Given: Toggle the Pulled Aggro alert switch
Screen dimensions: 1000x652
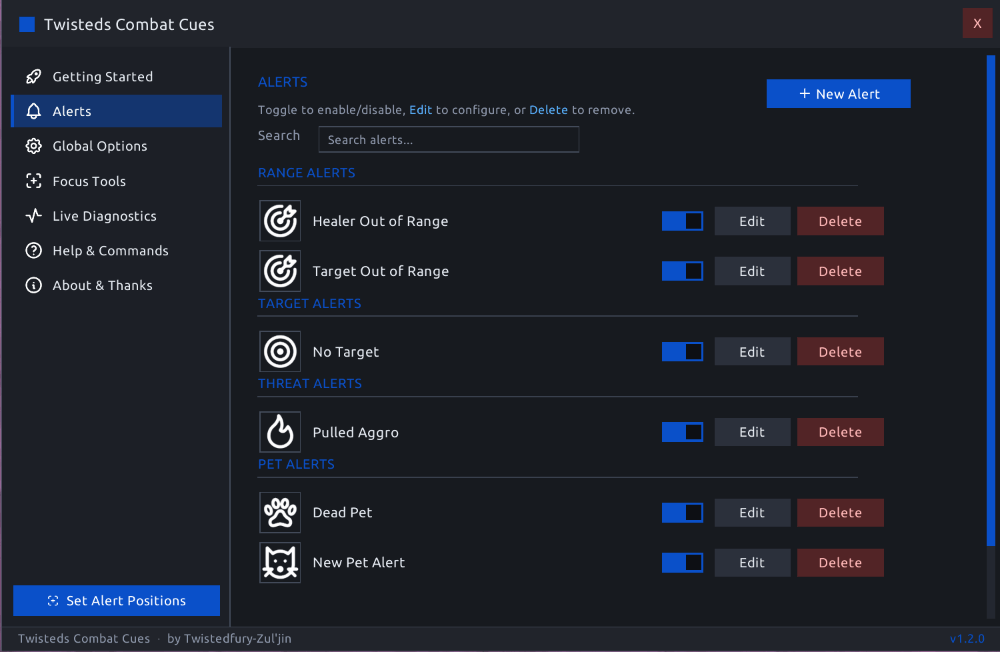Looking at the screenshot, I should click(x=682, y=432).
